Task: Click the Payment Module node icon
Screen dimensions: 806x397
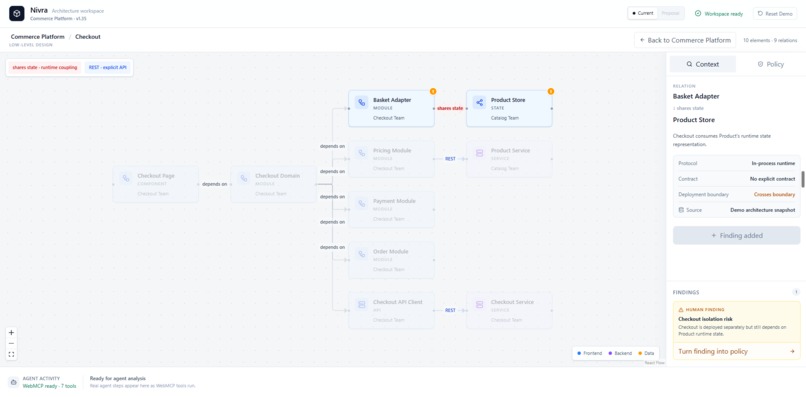Action: click(x=361, y=203)
